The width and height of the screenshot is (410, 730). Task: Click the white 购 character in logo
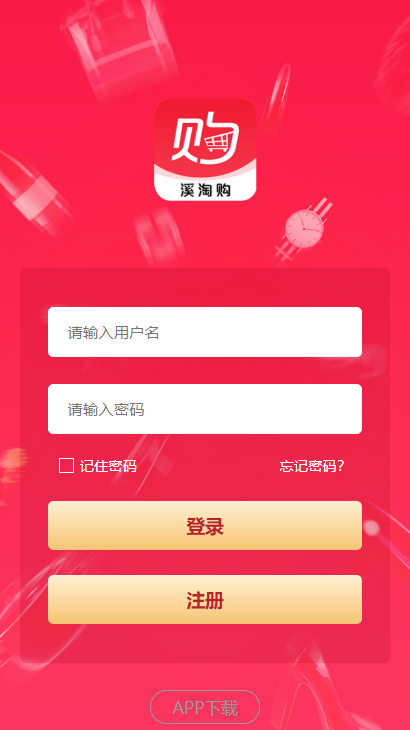205,139
